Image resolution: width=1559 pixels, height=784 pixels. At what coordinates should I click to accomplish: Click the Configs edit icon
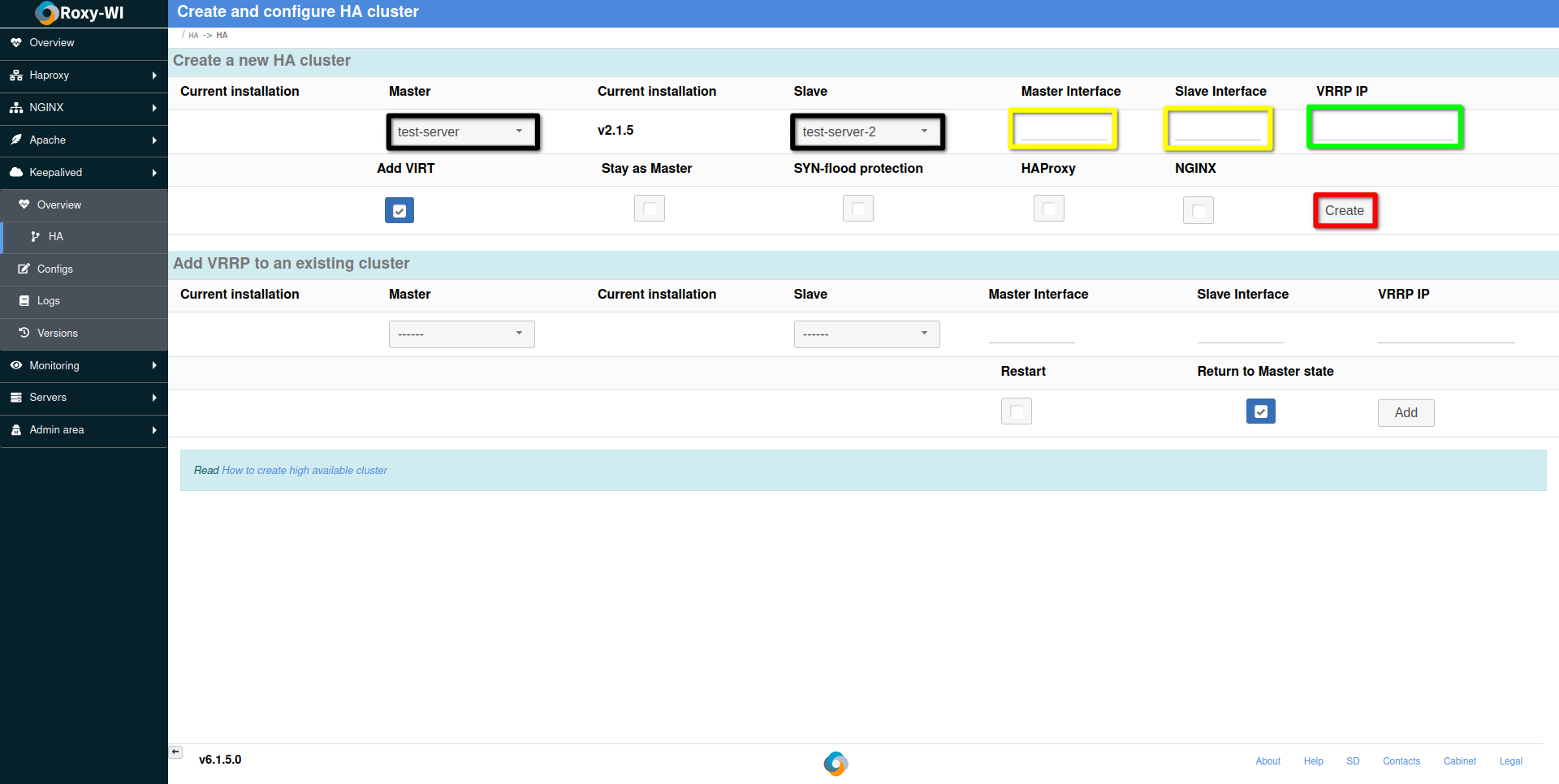click(x=24, y=269)
